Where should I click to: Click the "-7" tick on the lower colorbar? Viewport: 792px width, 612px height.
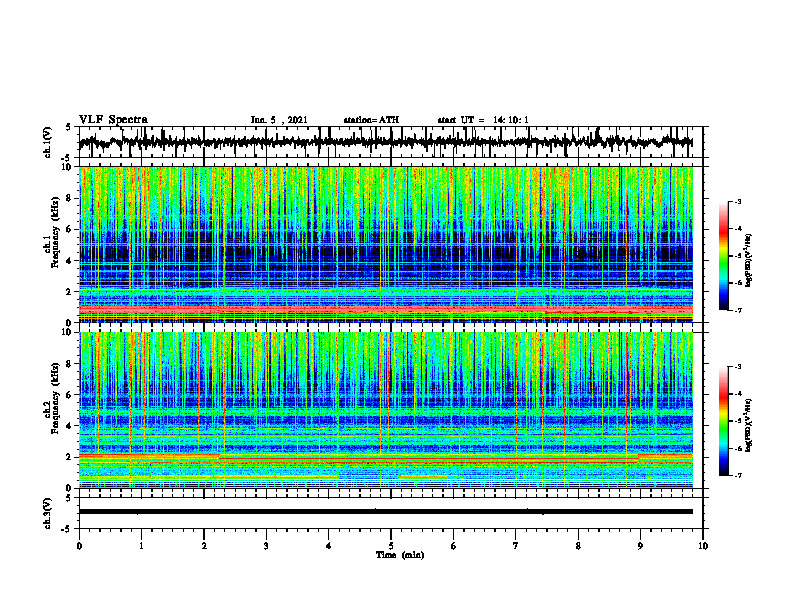pyautogui.click(x=738, y=475)
